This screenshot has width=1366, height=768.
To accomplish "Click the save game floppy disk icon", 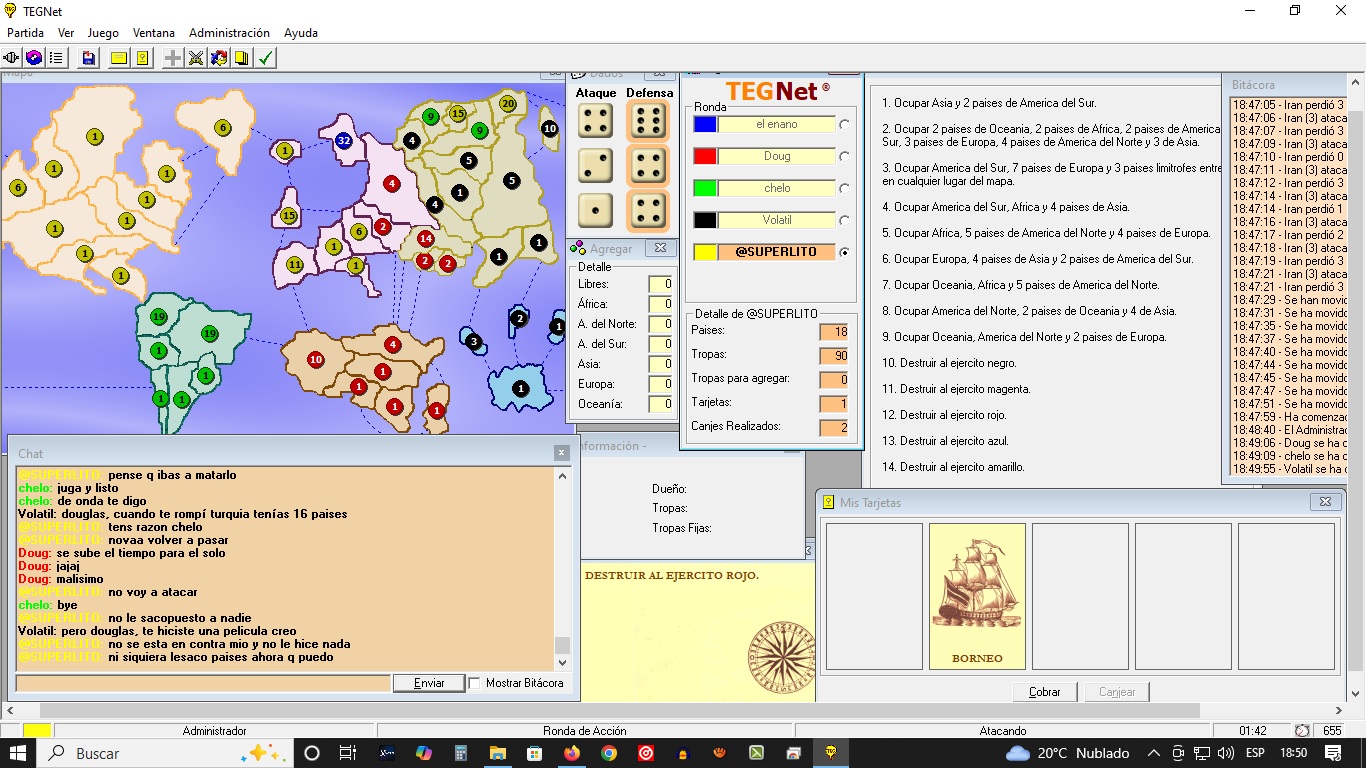I will click(x=89, y=58).
